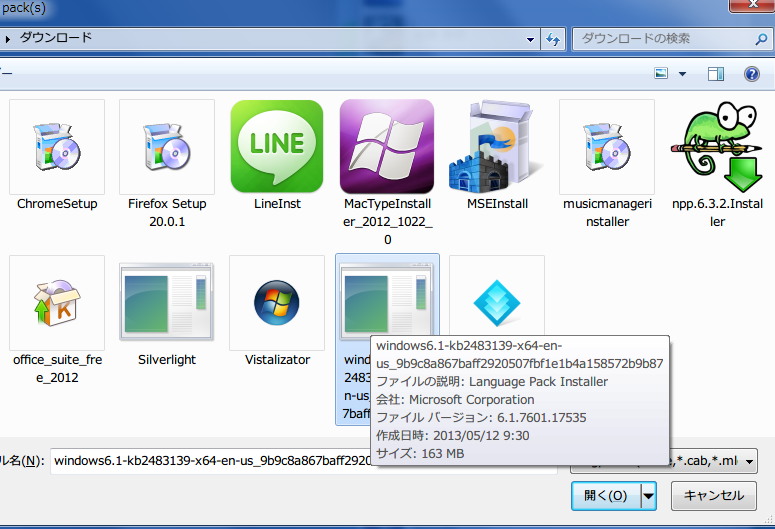Open the split arrow beside 開く button

648,495
